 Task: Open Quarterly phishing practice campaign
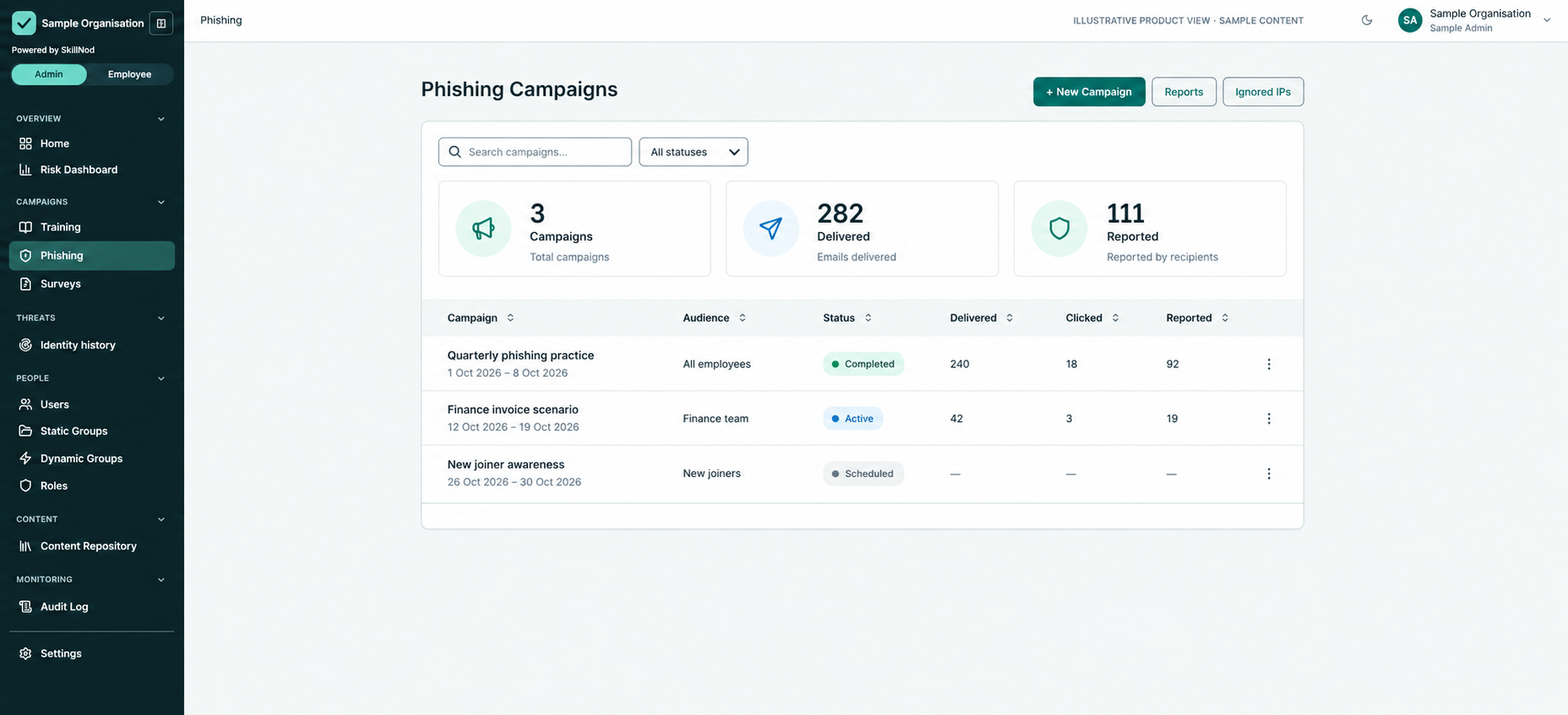click(x=520, y=355)
